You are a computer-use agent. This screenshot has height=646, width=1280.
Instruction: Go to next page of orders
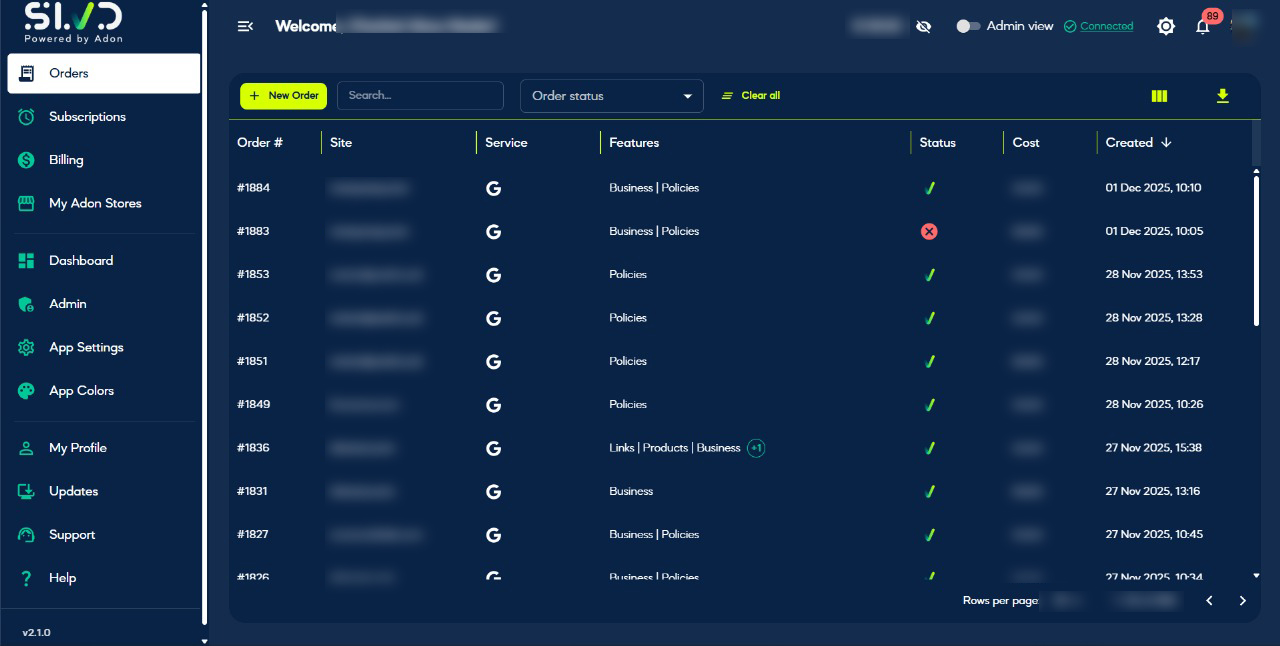[x=1242, y=601]
